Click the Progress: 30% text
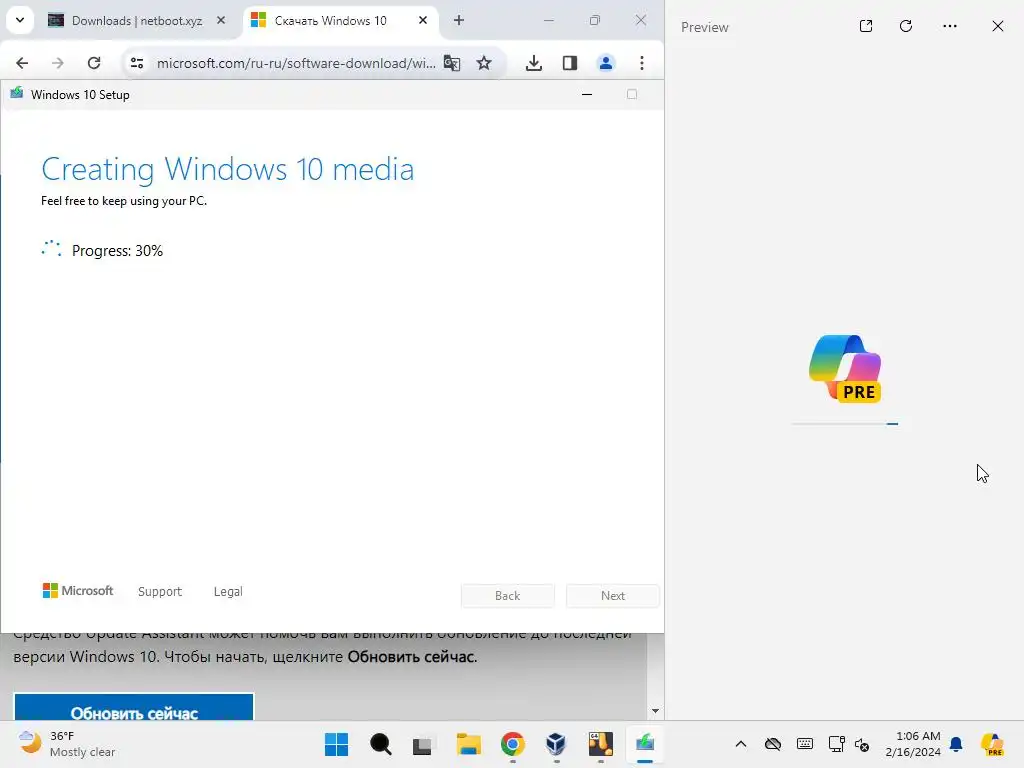 [x=118, y=251]
